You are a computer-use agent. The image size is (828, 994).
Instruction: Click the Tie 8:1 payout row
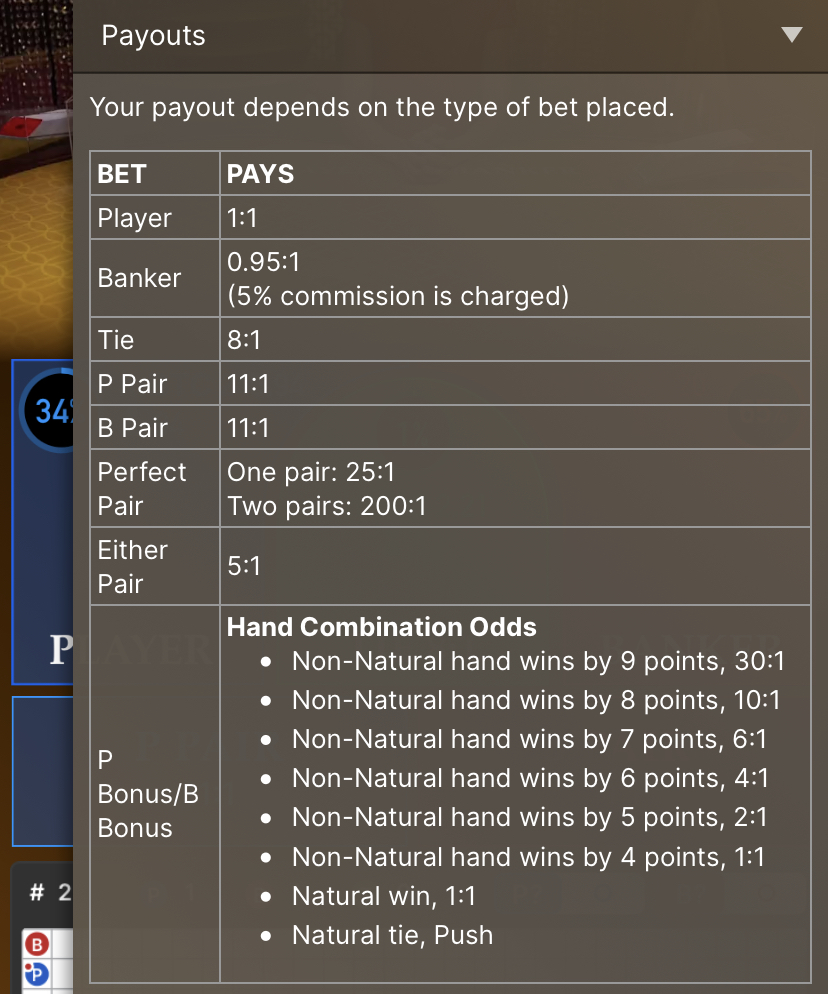450,339
